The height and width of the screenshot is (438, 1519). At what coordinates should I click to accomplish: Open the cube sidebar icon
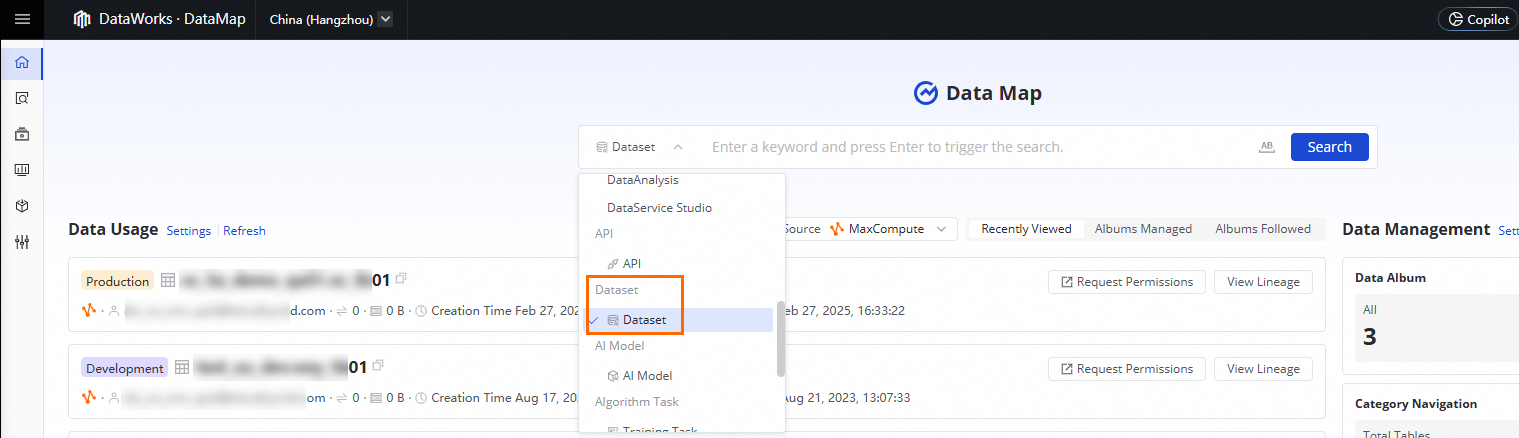click(x=22, y=205)
